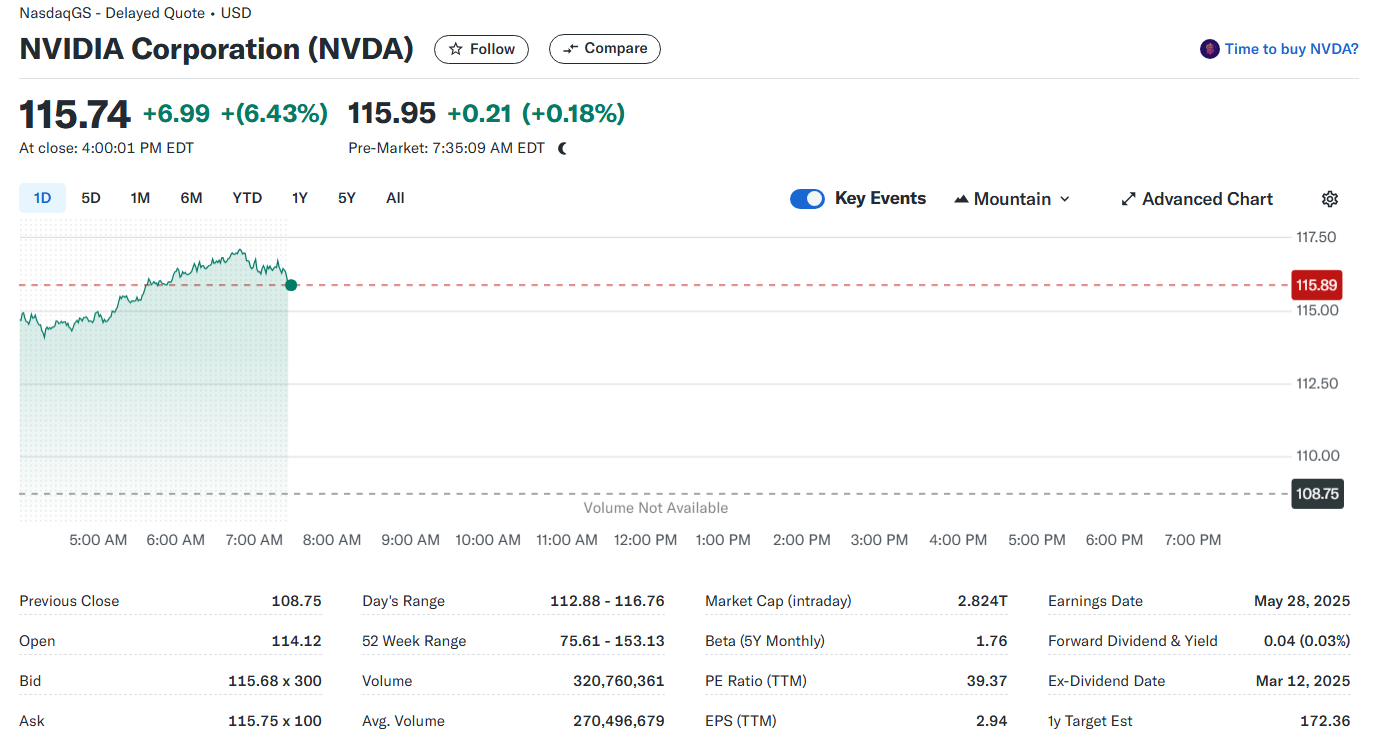
Task: Click the green current price dot on chart
Action: coord(291,285)
